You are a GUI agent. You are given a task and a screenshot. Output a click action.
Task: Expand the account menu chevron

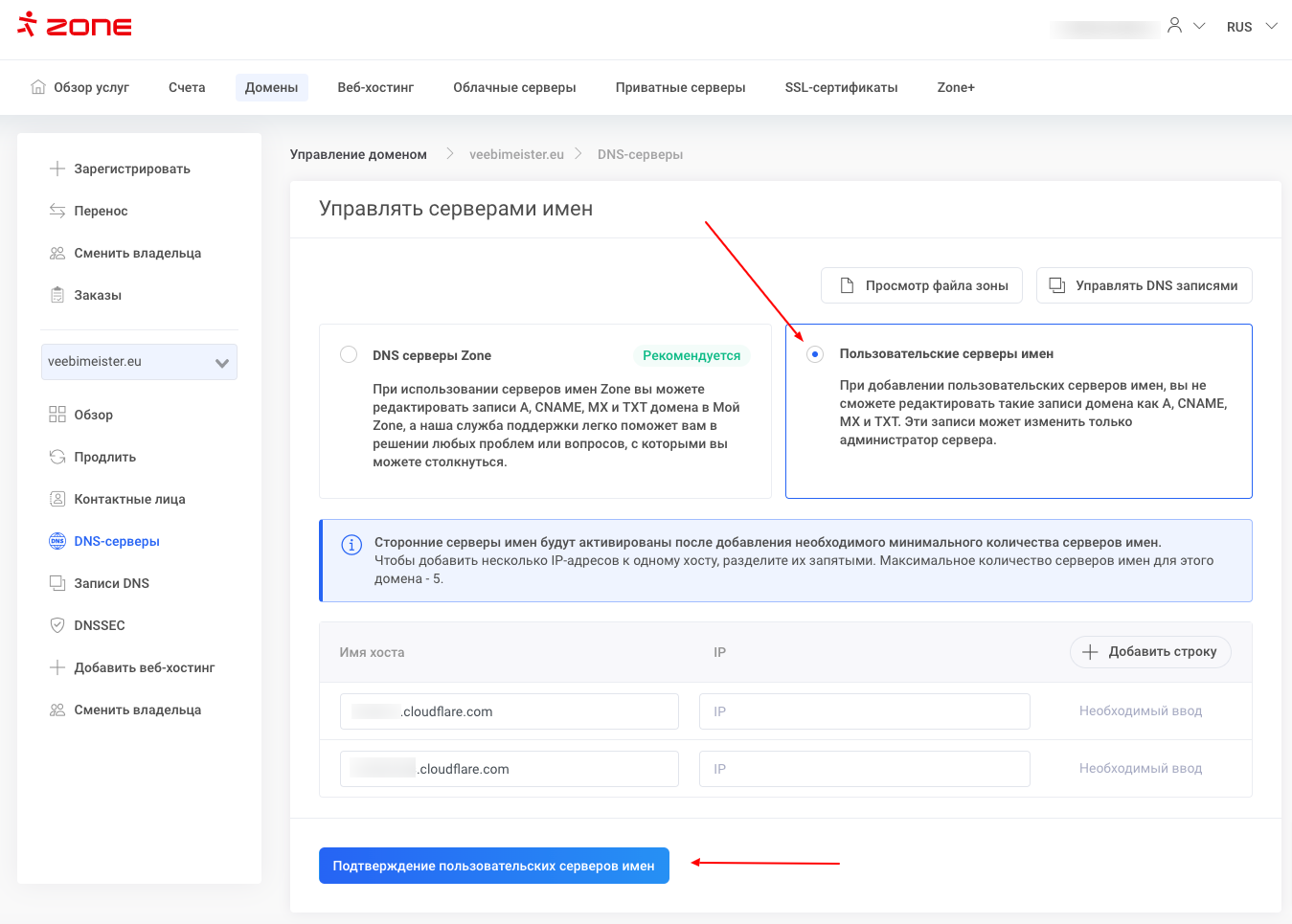[x=1199, y=26]
